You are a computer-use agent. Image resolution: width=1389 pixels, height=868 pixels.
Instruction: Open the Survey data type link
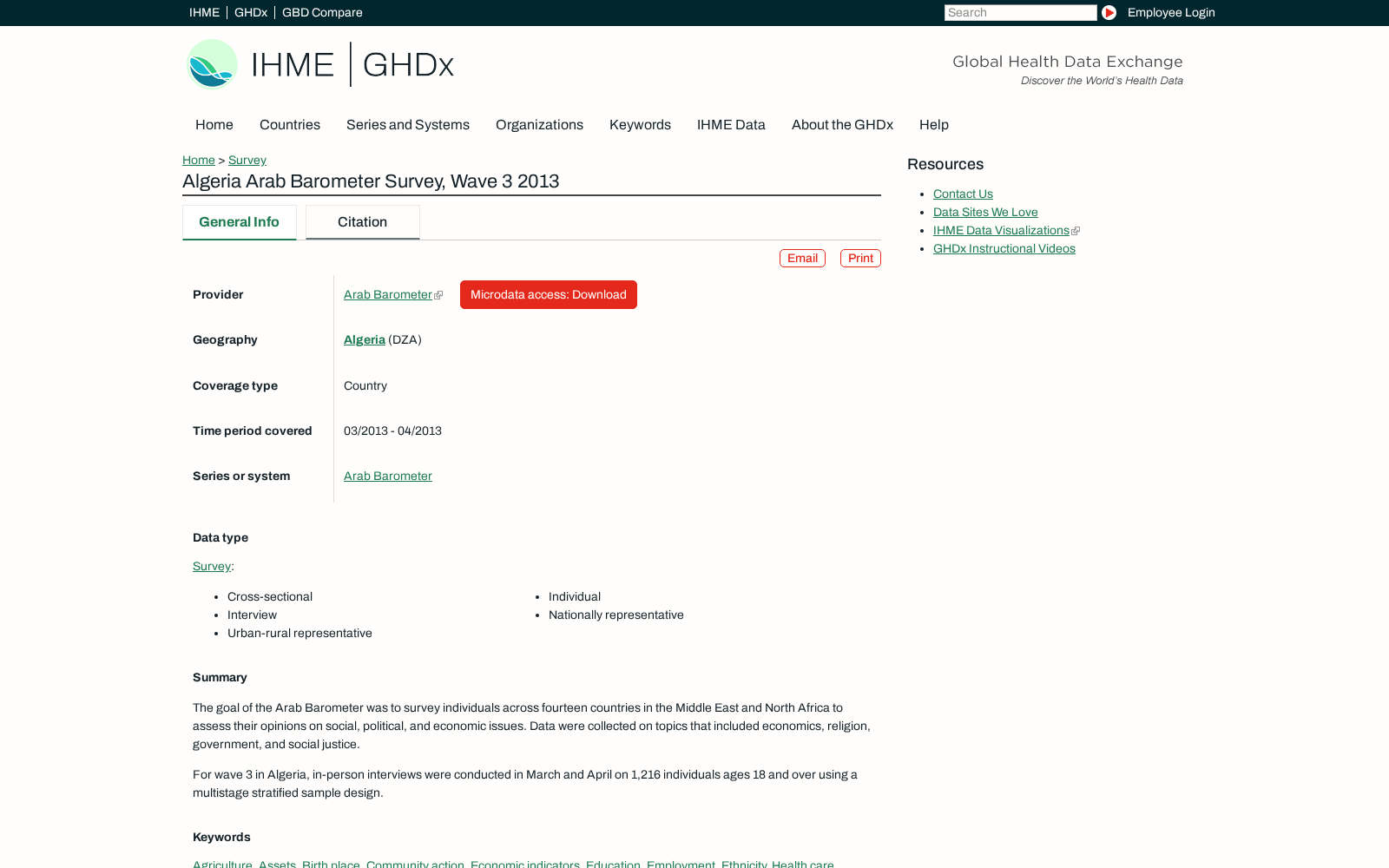(212, 566)
